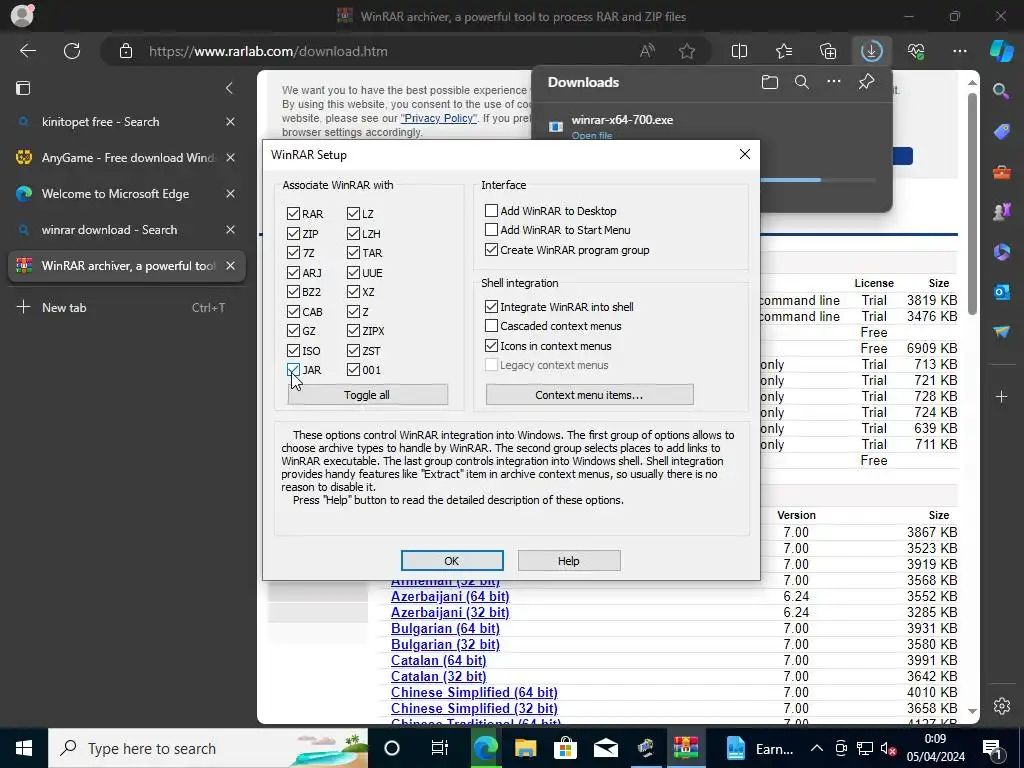Open the profile avatar icon
Screen dimensions: 1024x768
pyautogui.click(x=22, y=14)
